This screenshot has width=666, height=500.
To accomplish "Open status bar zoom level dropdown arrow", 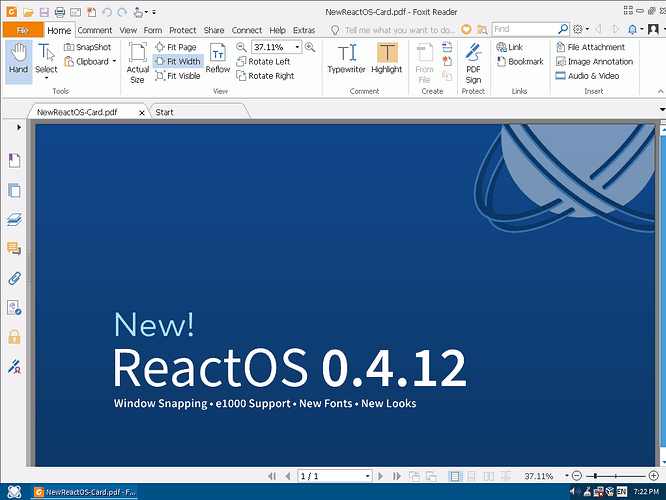I will click(567, 476).
